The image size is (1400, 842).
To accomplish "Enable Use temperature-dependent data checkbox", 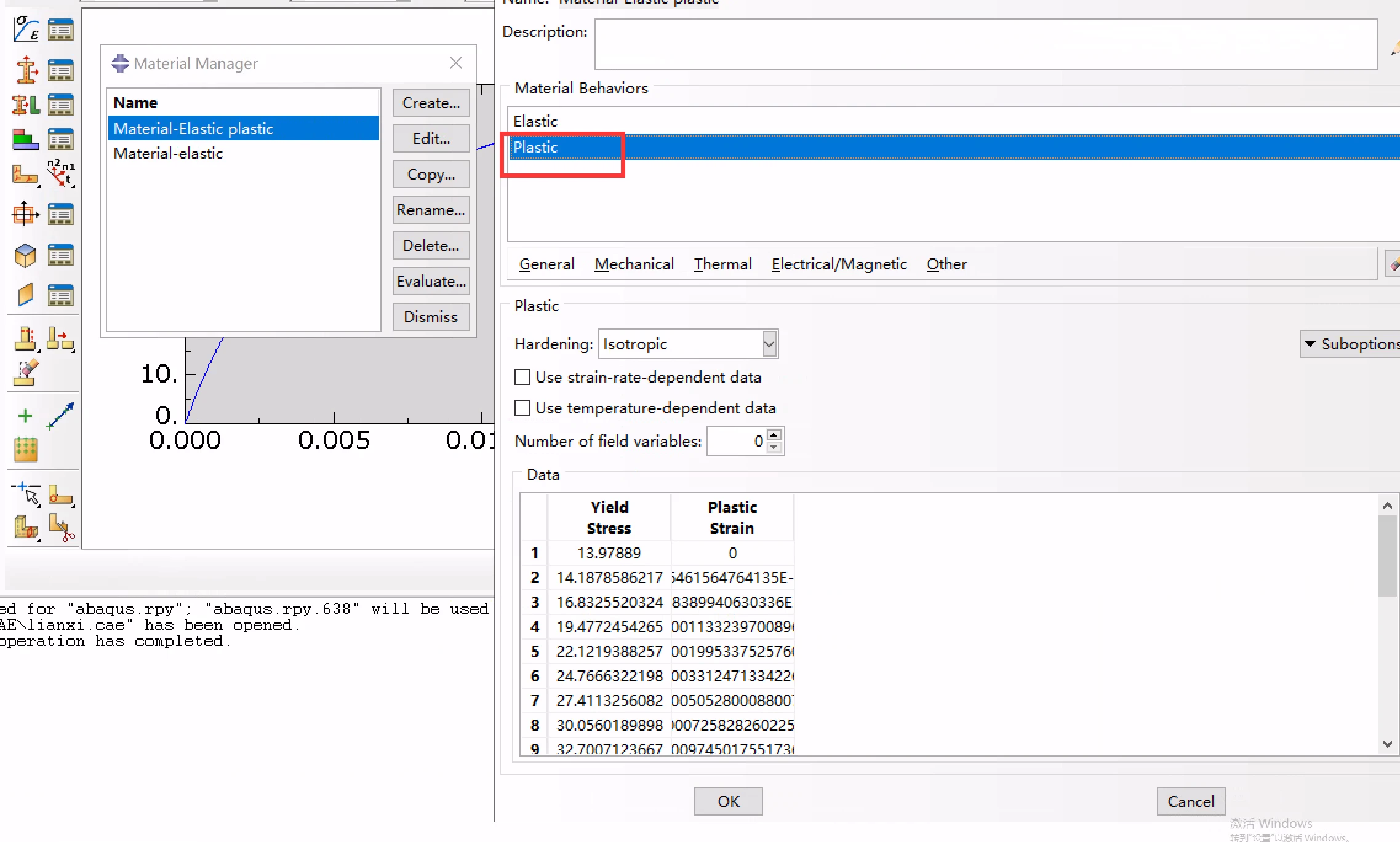I will click(522, 408).
